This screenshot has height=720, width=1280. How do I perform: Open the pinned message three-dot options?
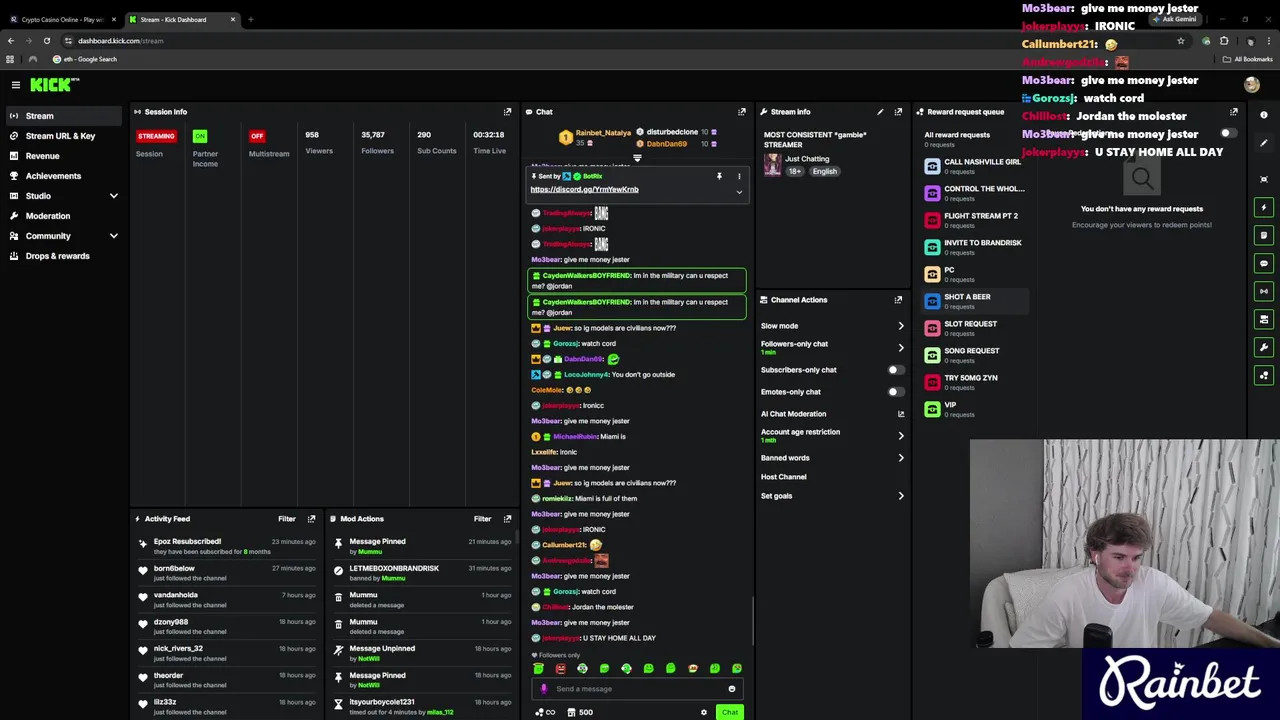739,177
